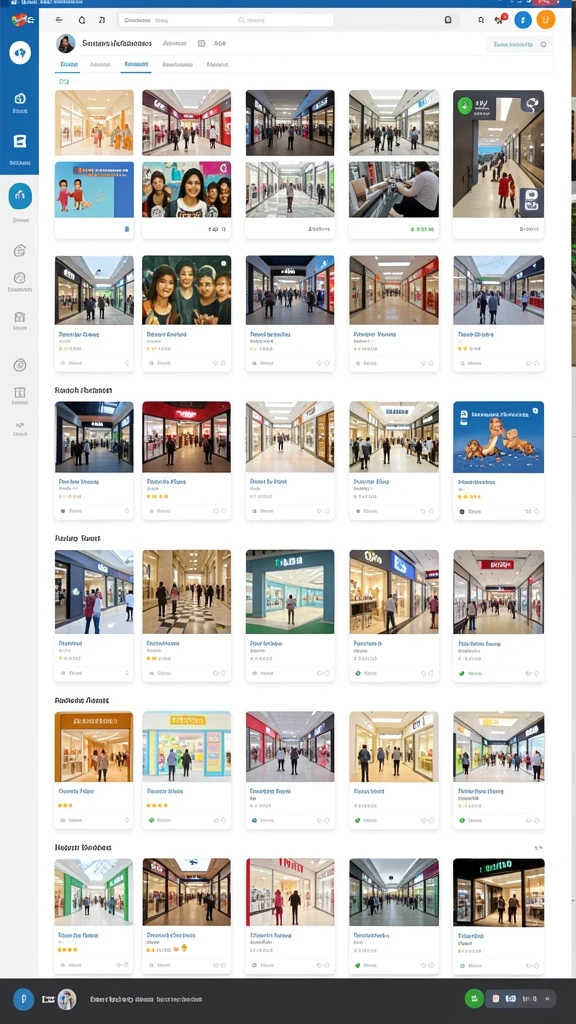Viewport: 576px width, 1024px height.
Task: Click the magnifier icon left of red-badged icon
Action: click(481, 20)
